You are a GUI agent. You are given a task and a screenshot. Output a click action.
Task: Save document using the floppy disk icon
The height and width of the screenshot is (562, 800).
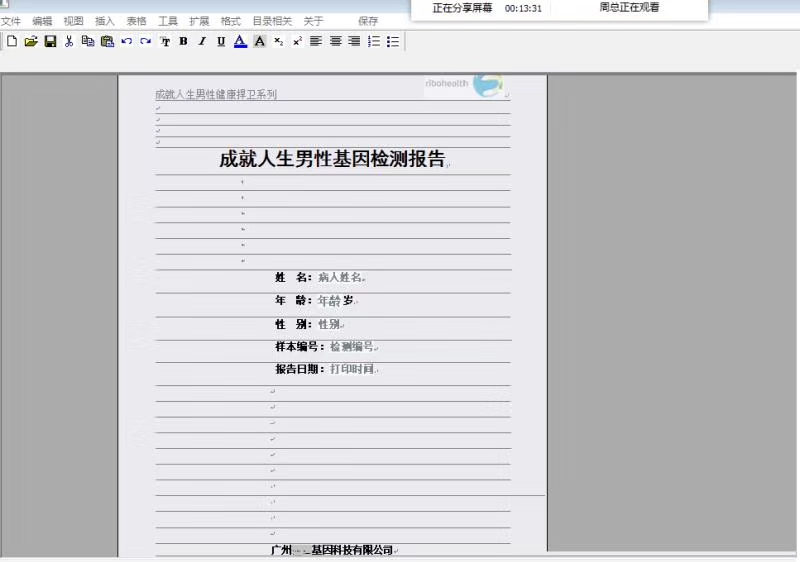point(50,41)
